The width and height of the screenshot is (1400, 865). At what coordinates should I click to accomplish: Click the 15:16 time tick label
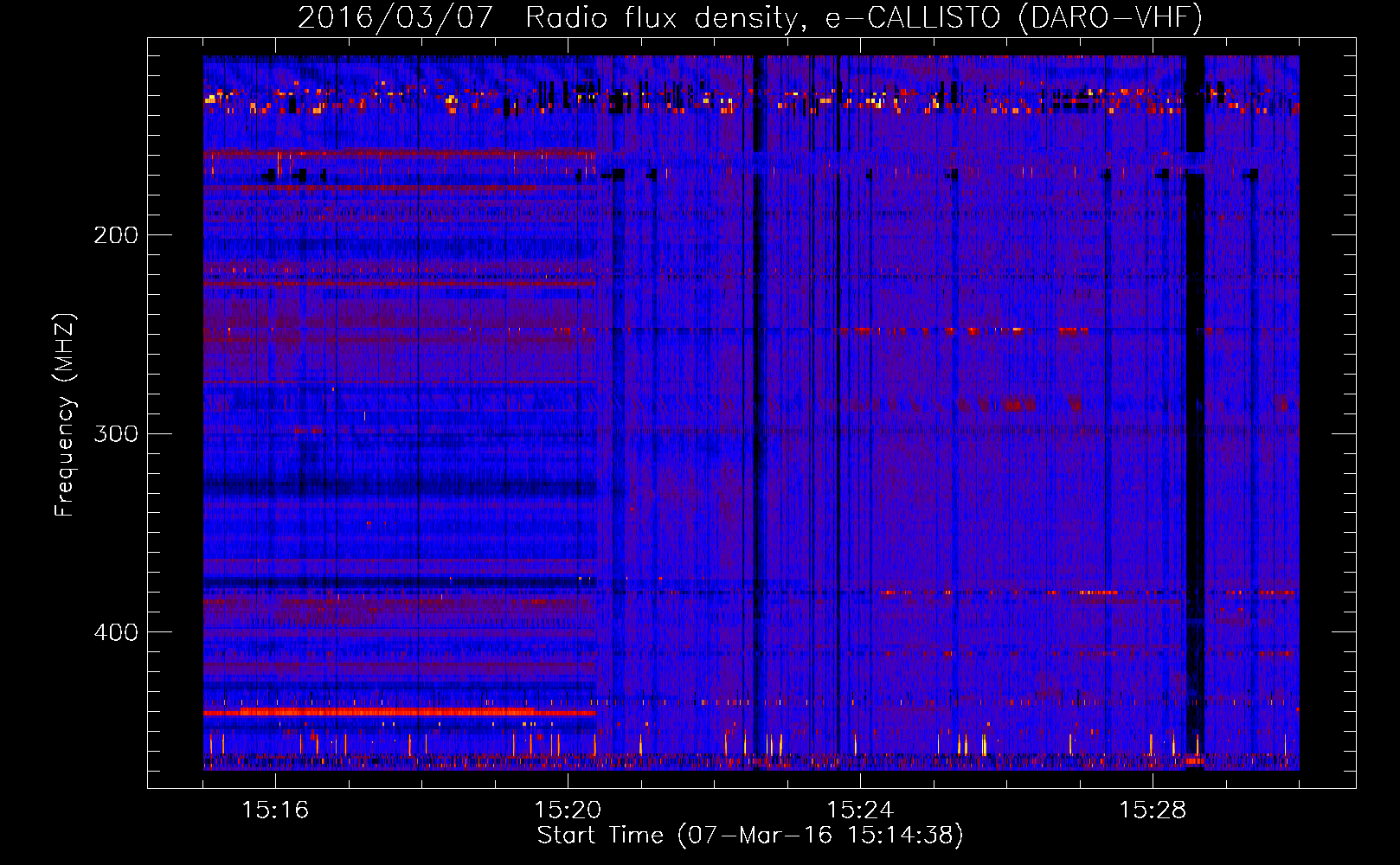pyautogui.click(x=275, y=810)
